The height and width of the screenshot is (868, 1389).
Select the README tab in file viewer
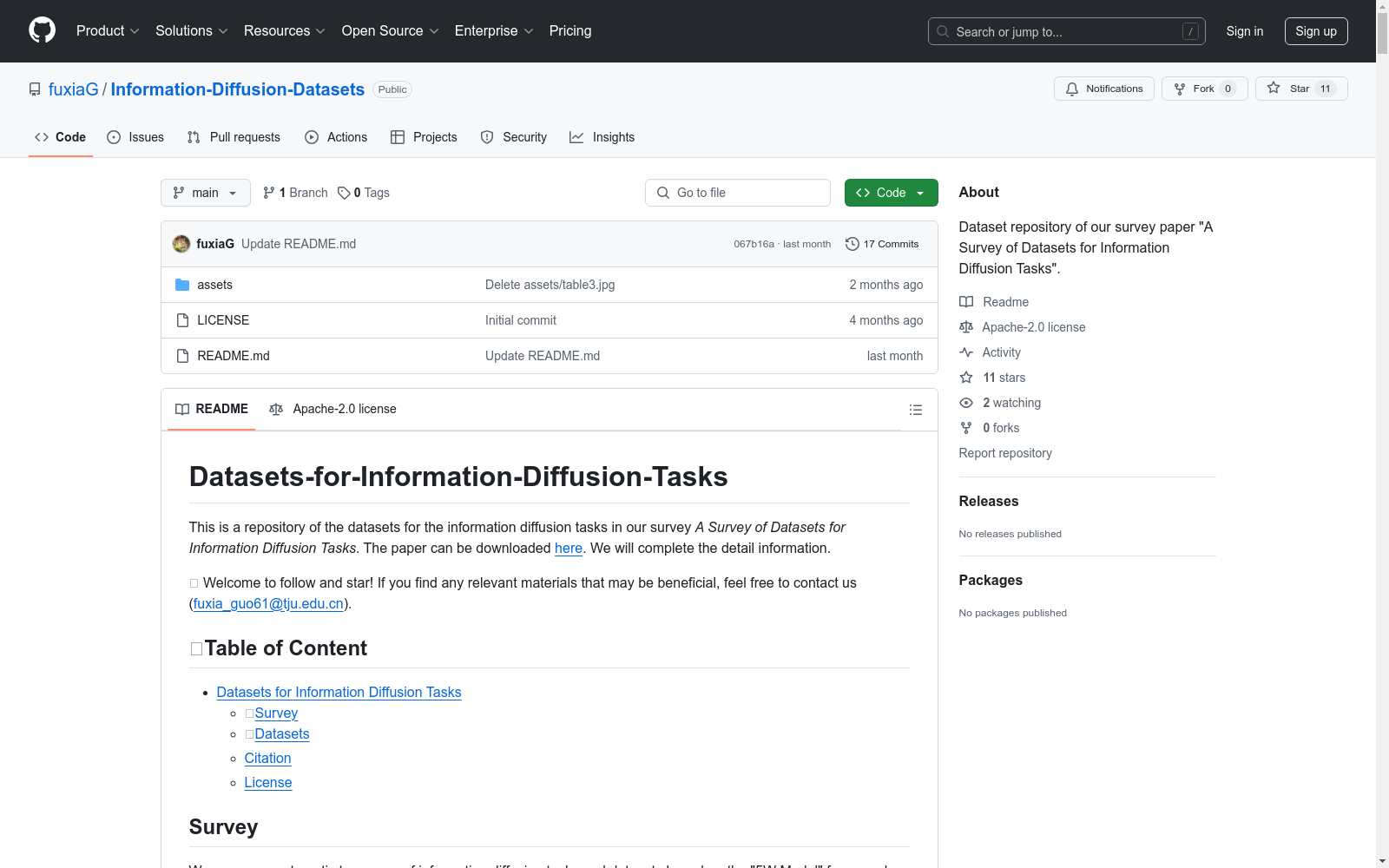click(x=212, y=409)
